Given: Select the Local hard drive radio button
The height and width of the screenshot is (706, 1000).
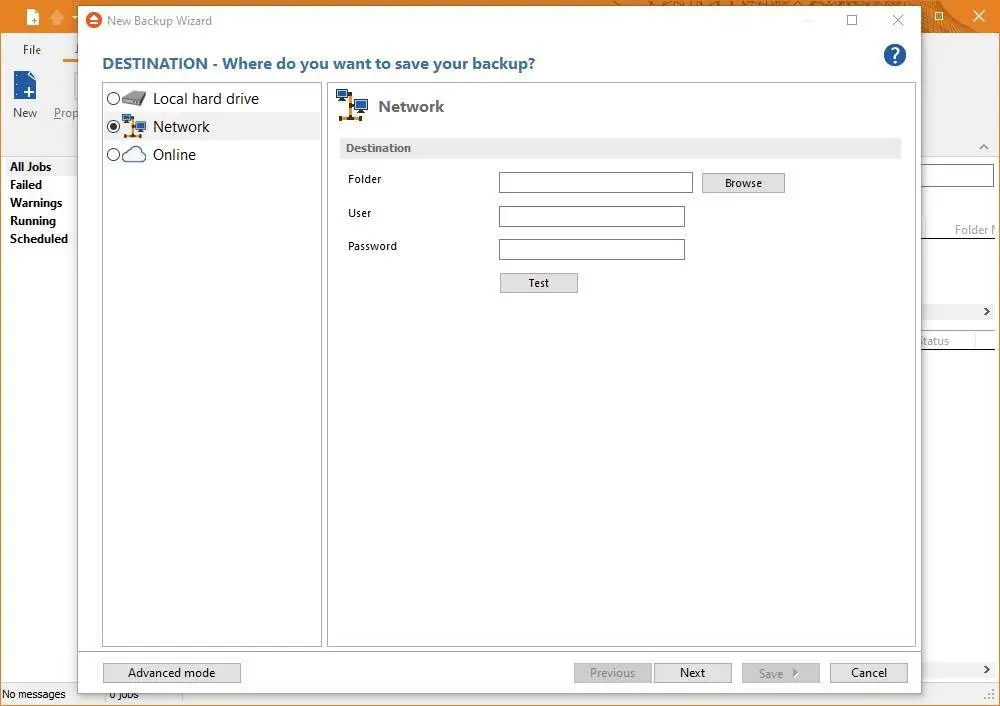Looking at the screenshot, I should pyautogui.click(x=113, y=99).
